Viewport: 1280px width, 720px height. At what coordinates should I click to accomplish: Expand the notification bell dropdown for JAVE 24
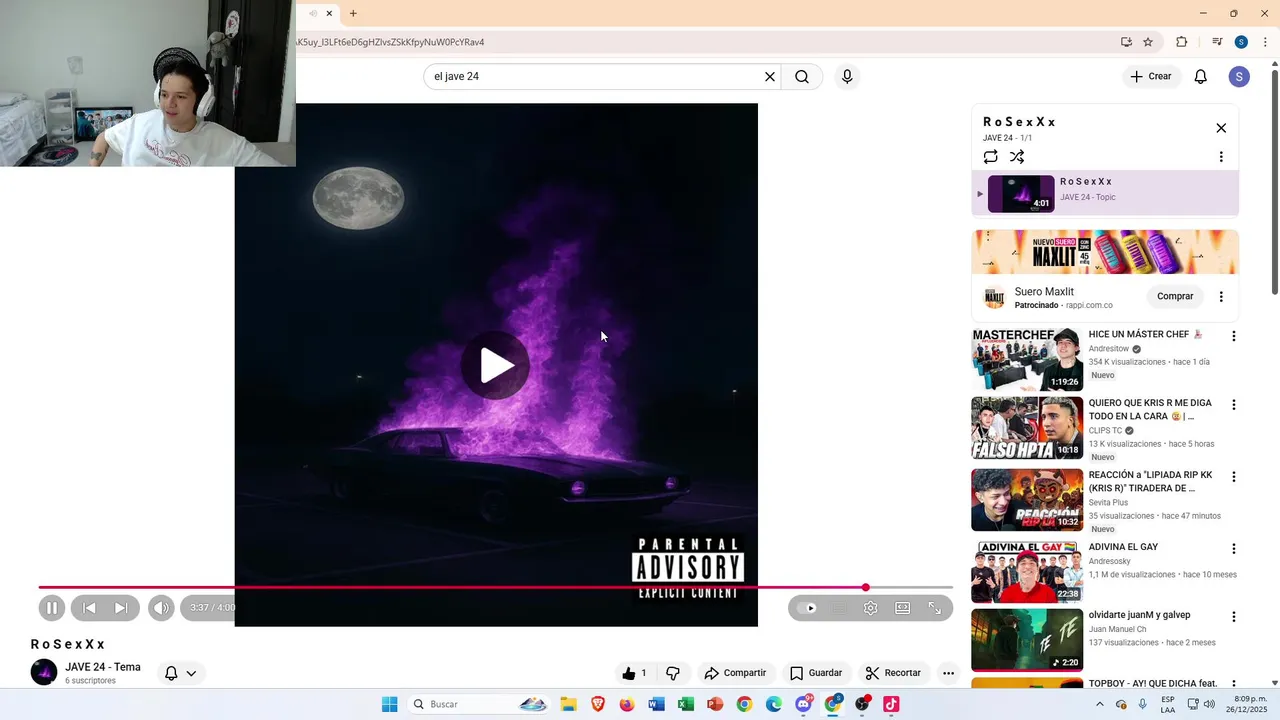(180, 673)
